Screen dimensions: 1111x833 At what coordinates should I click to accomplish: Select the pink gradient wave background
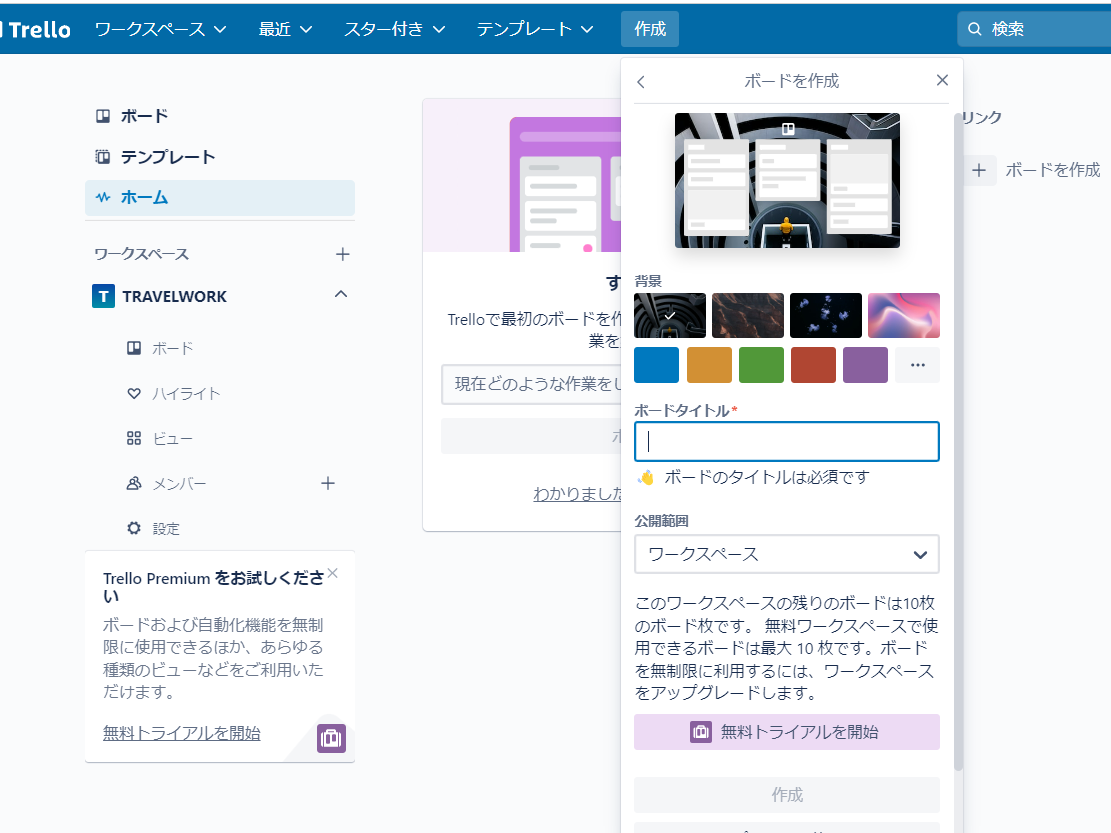coord(903,315)
